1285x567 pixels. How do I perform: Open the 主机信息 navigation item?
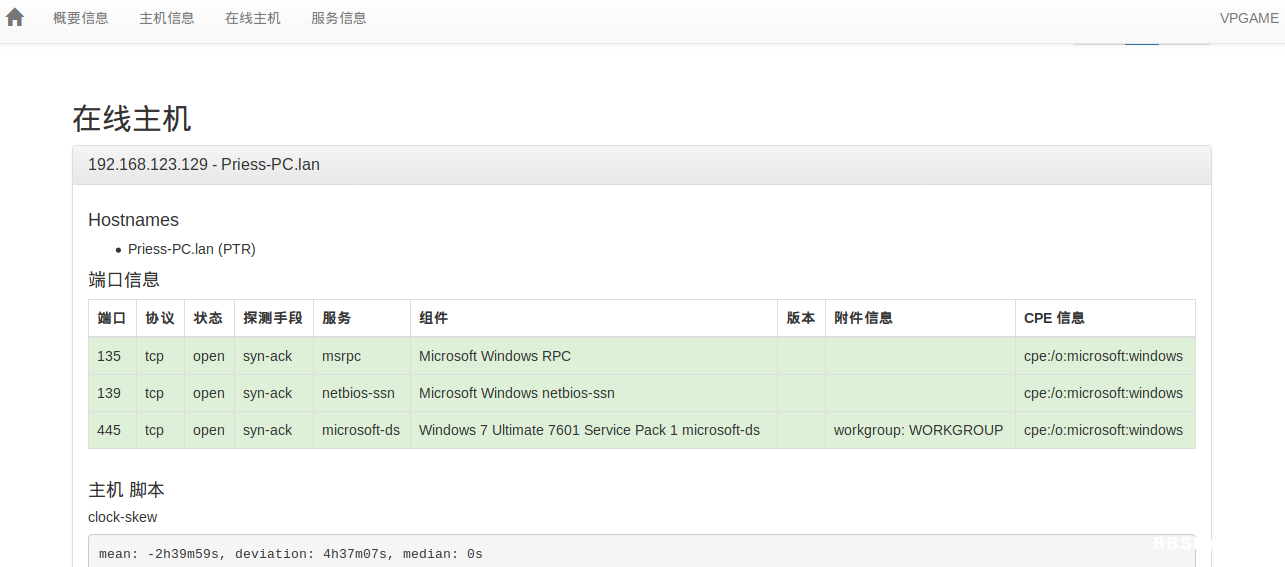tap(167, 18)
